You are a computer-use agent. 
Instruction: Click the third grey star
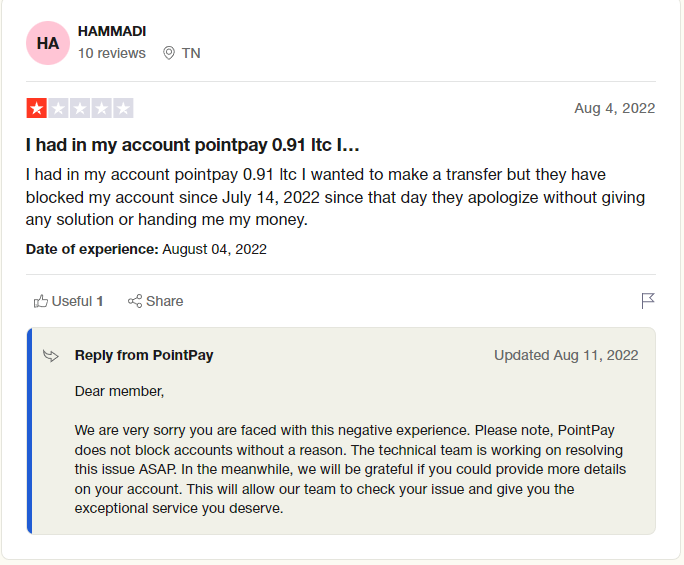point(80,108)
